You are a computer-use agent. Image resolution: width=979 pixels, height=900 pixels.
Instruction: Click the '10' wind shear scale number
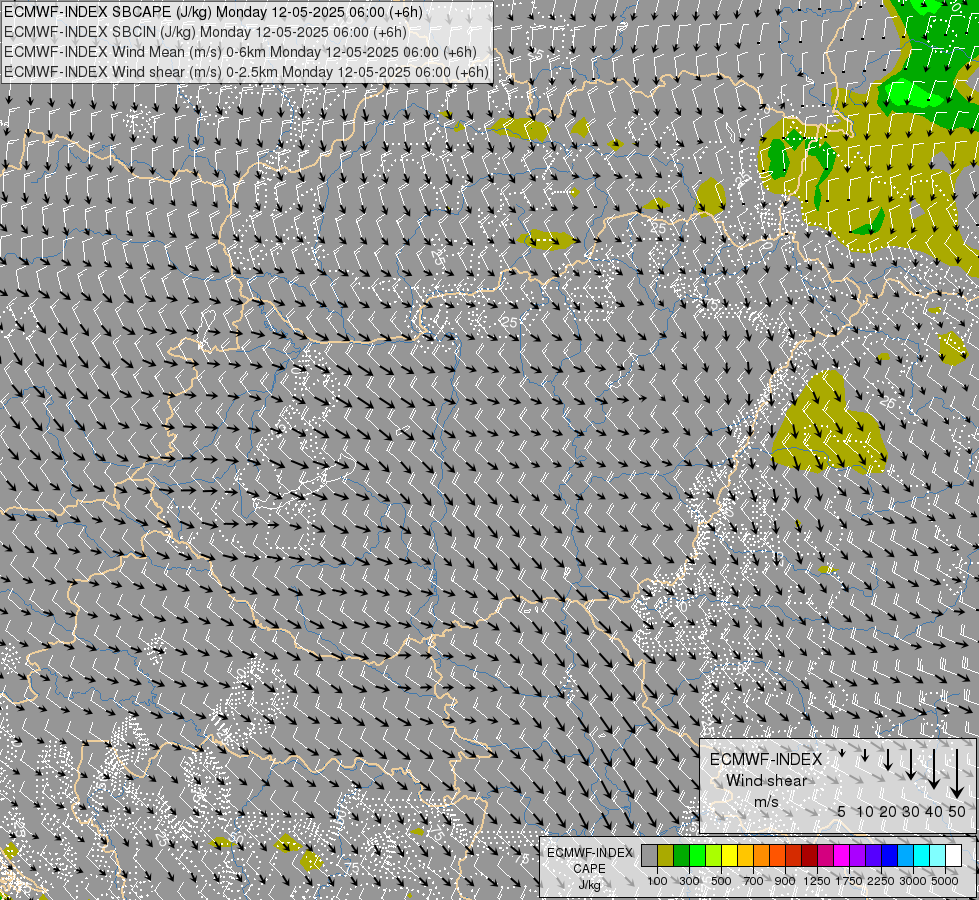(865, 811)
